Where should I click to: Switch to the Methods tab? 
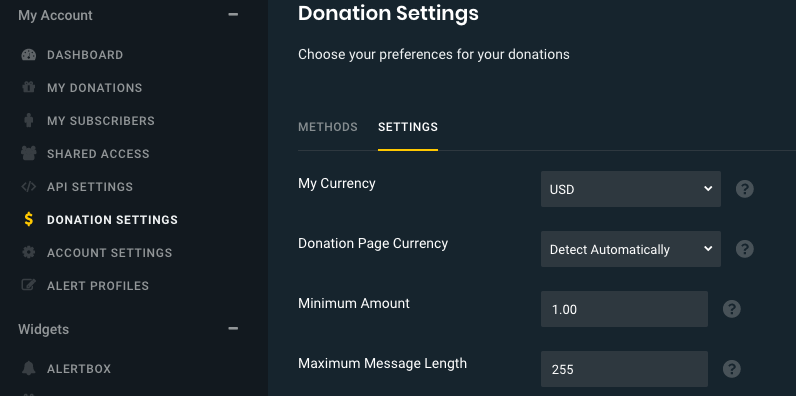(x=327, y=127)
